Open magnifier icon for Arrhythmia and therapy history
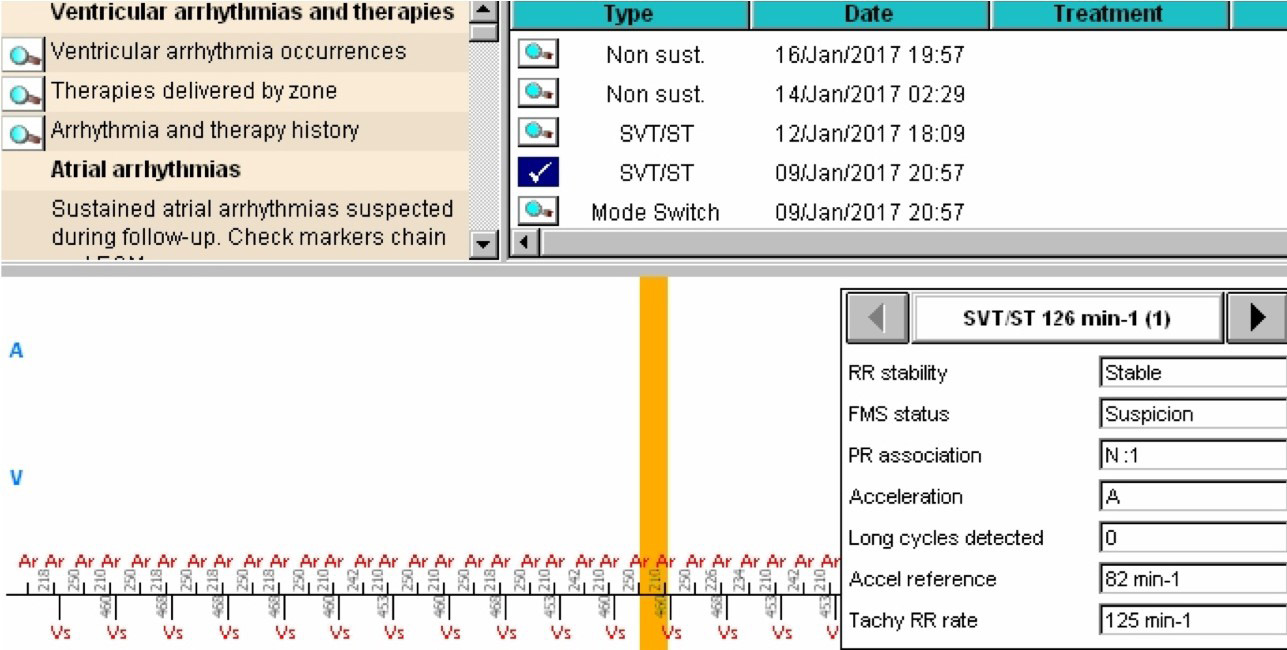1287x650 pixels. pyautogui.click(x=22, y=133)
